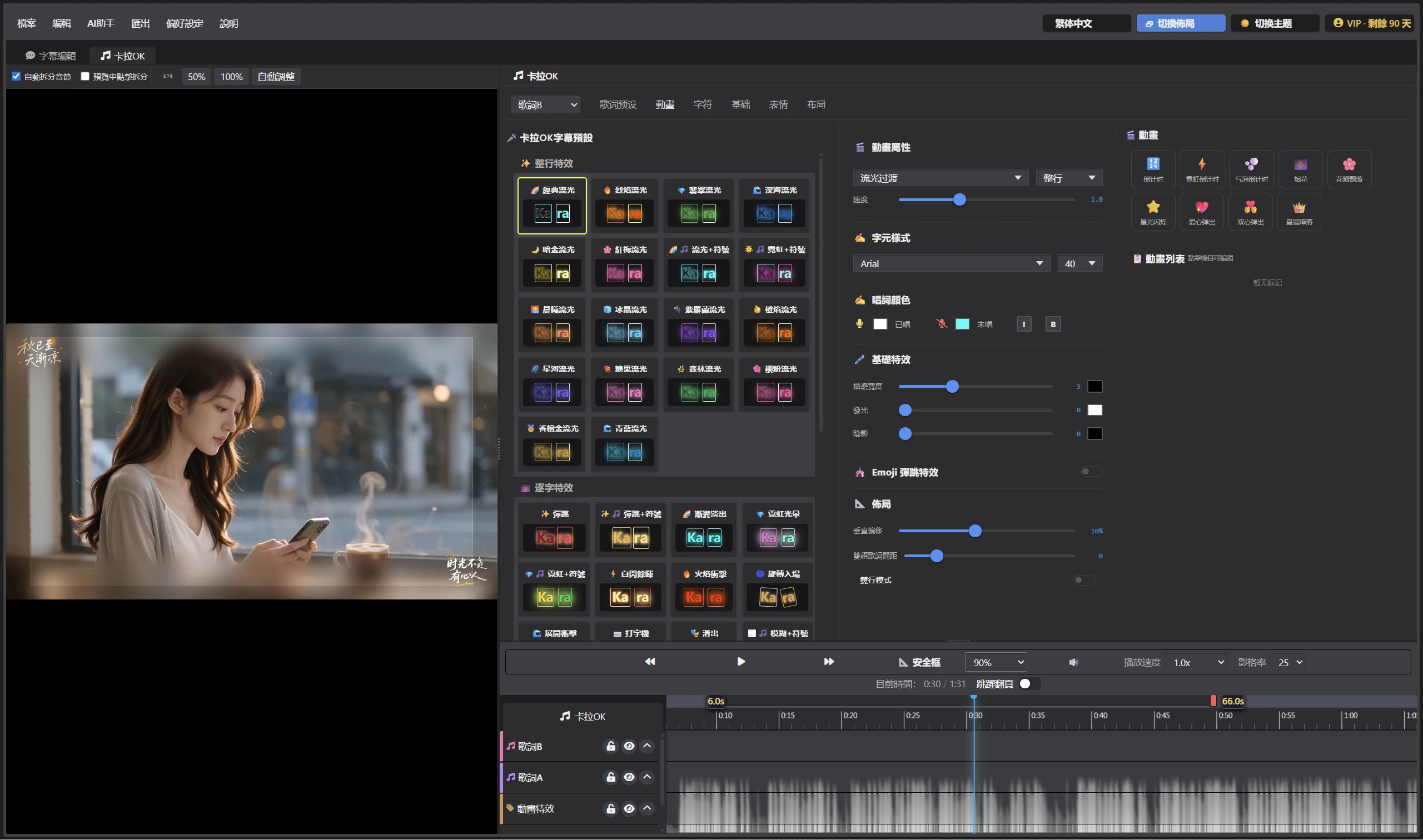This screenshot has width=1423, height=840.
Task: Expand the 流光过渡 animation type dropdown
Action: 940,178
